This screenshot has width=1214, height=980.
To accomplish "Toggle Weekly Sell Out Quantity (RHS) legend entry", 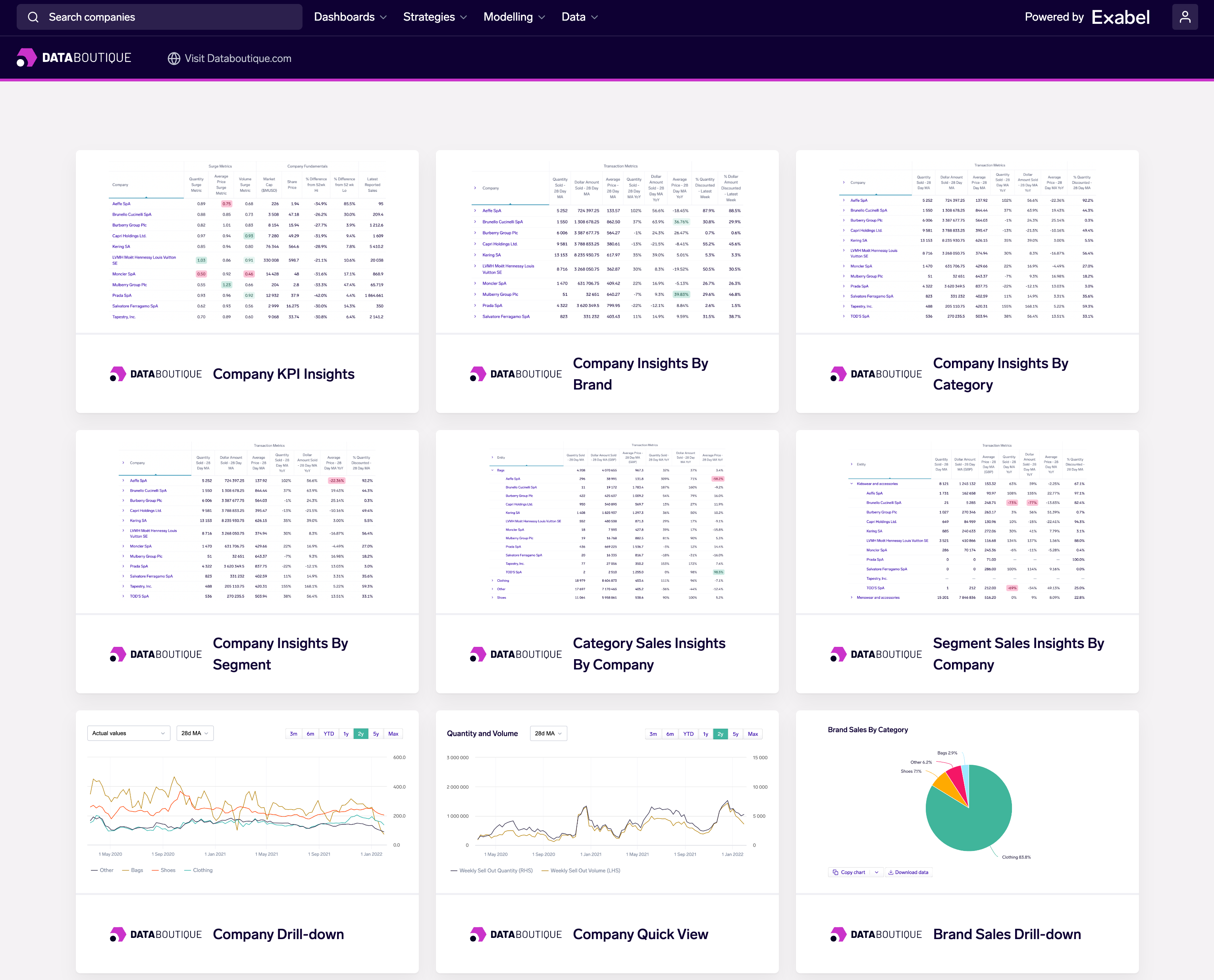I will [x=491, y=870].
